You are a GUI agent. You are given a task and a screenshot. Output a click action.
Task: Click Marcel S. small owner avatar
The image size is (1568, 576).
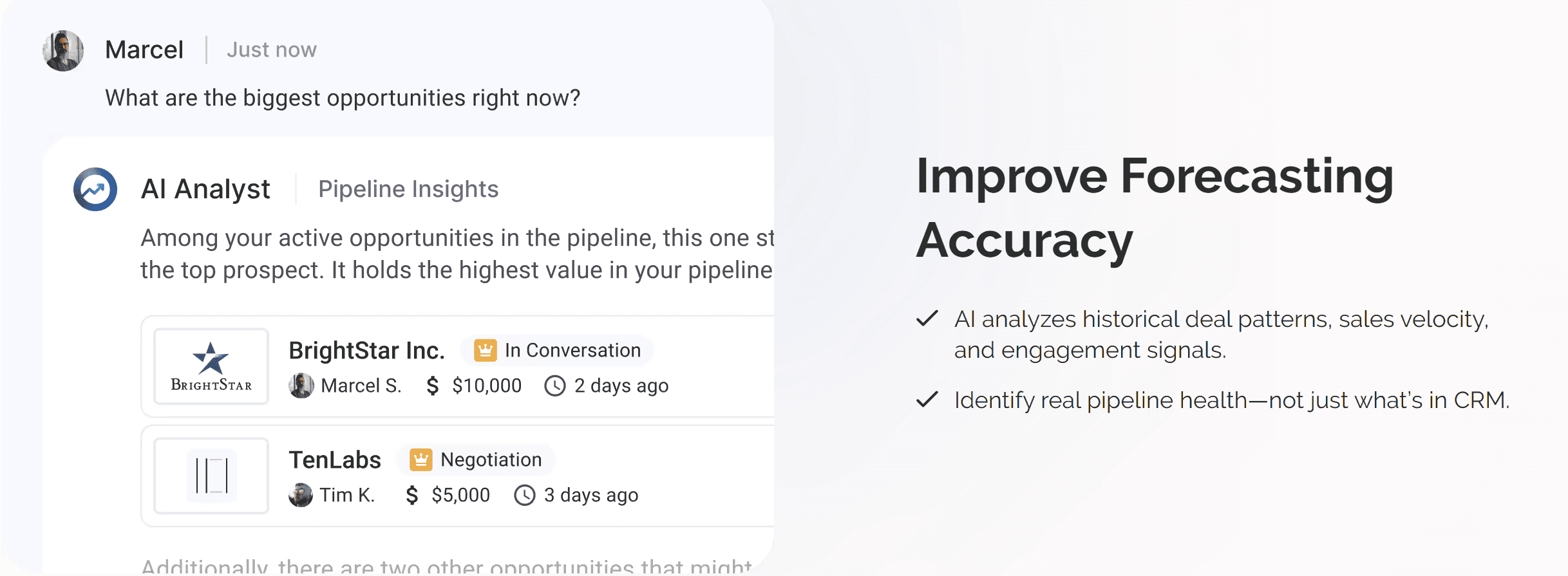301,386
